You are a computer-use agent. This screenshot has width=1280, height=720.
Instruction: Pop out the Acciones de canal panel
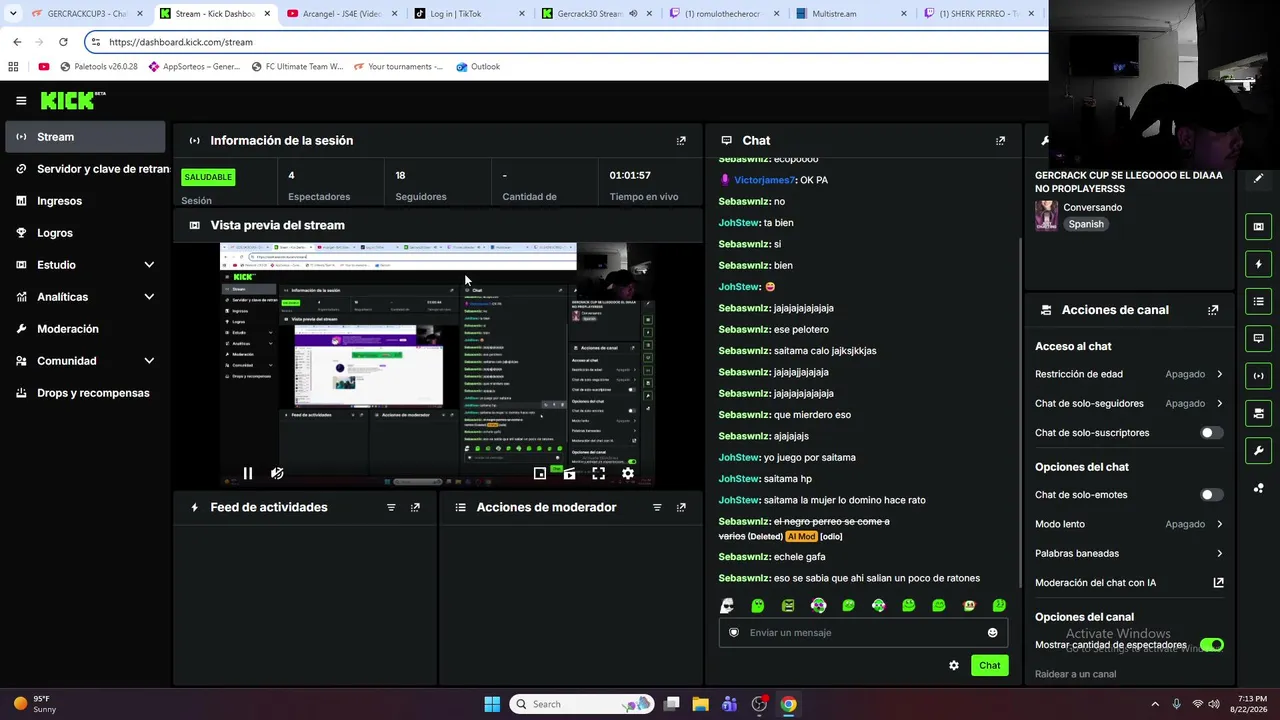[1213, 310]
